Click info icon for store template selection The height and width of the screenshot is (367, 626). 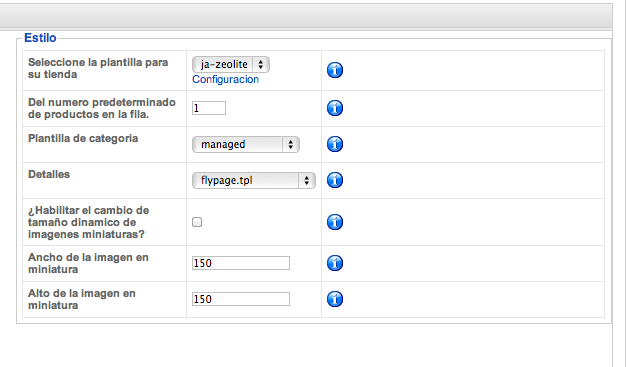tap(335, 70)
